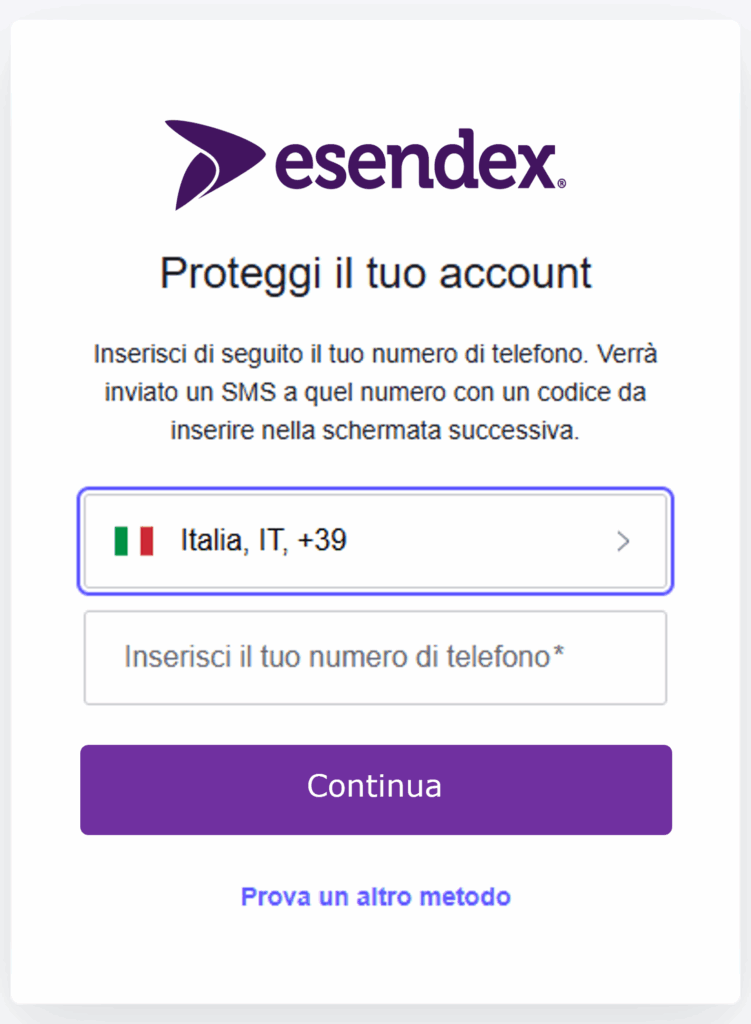Click the word "metodo" in the bottom link
The width and height of the screenshot is (751, 1024).
(x=467, y=897)
